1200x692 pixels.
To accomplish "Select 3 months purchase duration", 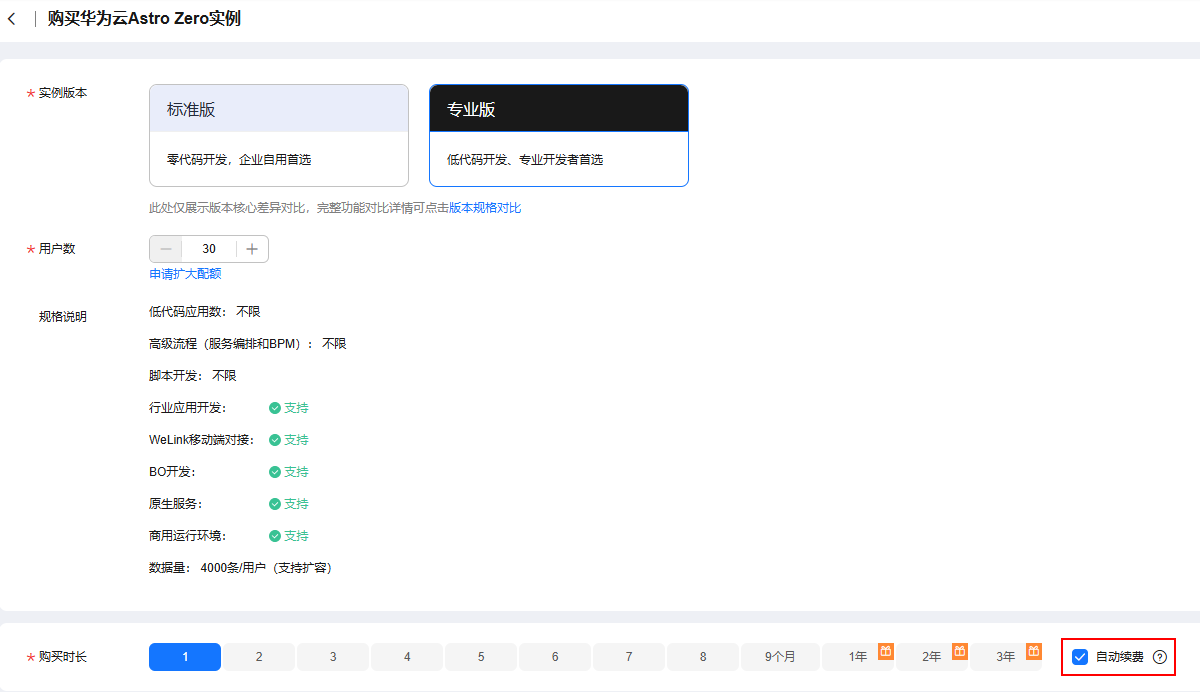I will click(333, 657).
